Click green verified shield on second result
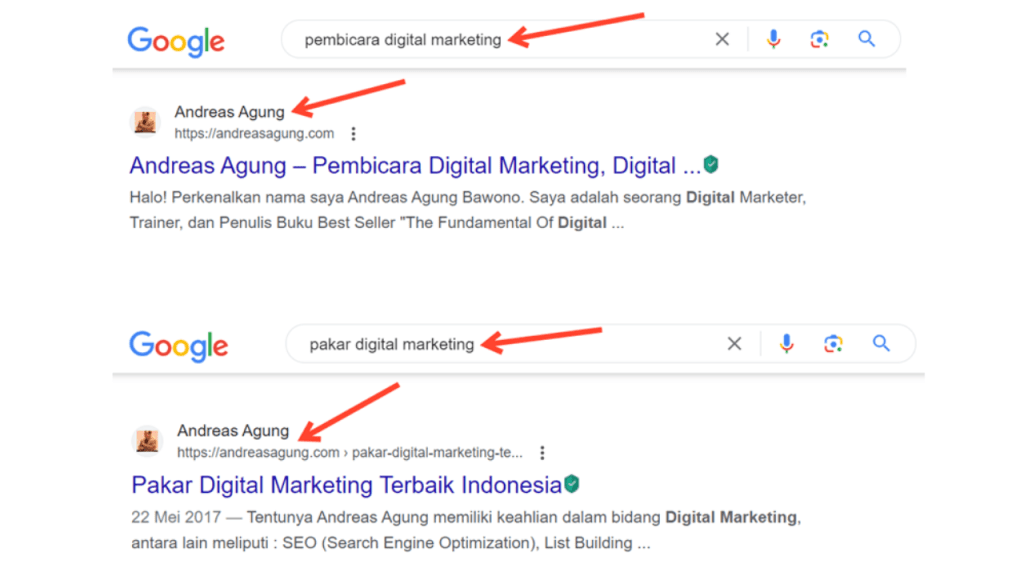This screenshot has width=1024, height=576. coord(571,485)
